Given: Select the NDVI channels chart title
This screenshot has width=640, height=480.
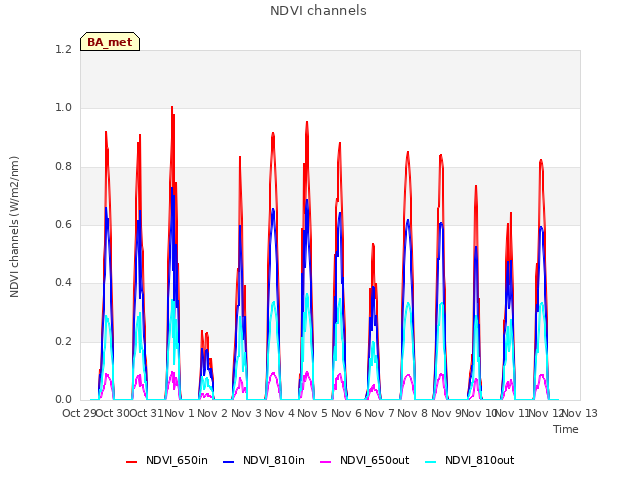Looking at the screenshot, I should [318, 11].
